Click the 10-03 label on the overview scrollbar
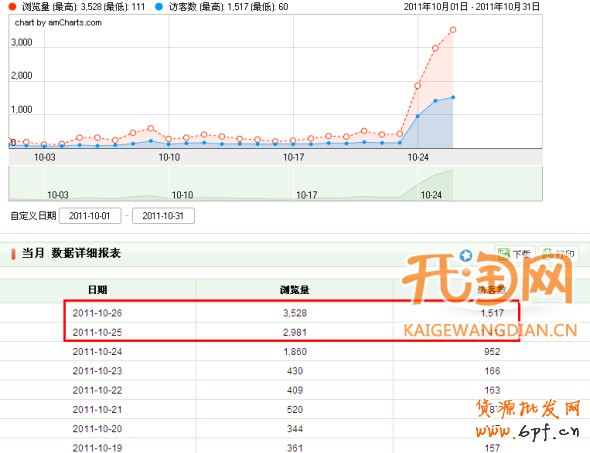The height and width of the screenshot is (453, 590). point(58,195)
